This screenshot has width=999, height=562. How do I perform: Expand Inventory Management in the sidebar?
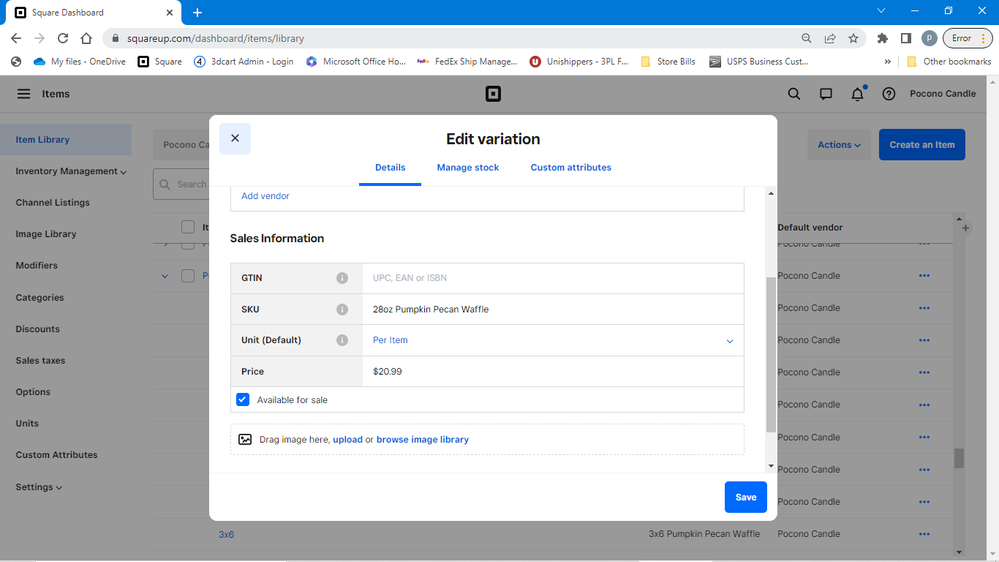70,171
